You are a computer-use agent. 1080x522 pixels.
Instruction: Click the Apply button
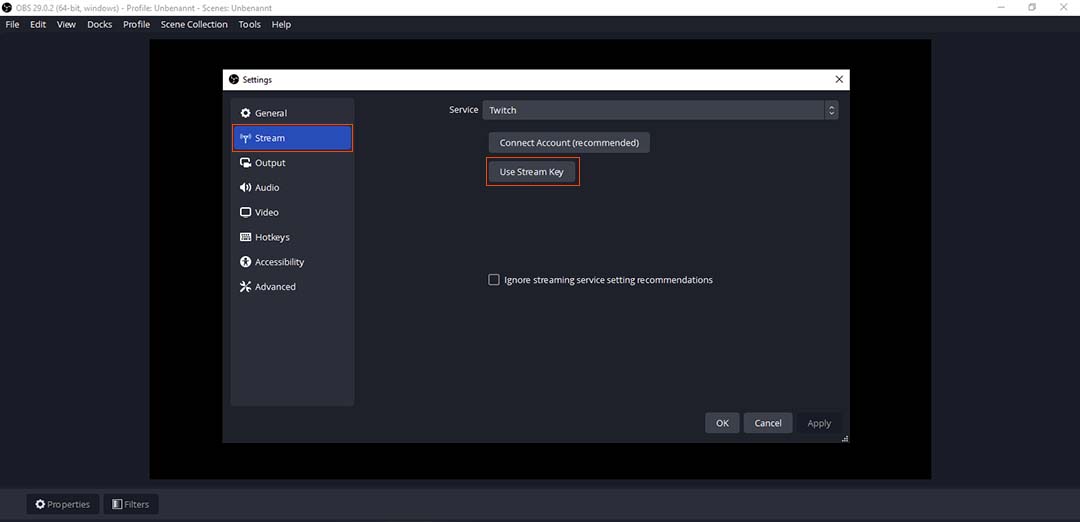point(819,423)
